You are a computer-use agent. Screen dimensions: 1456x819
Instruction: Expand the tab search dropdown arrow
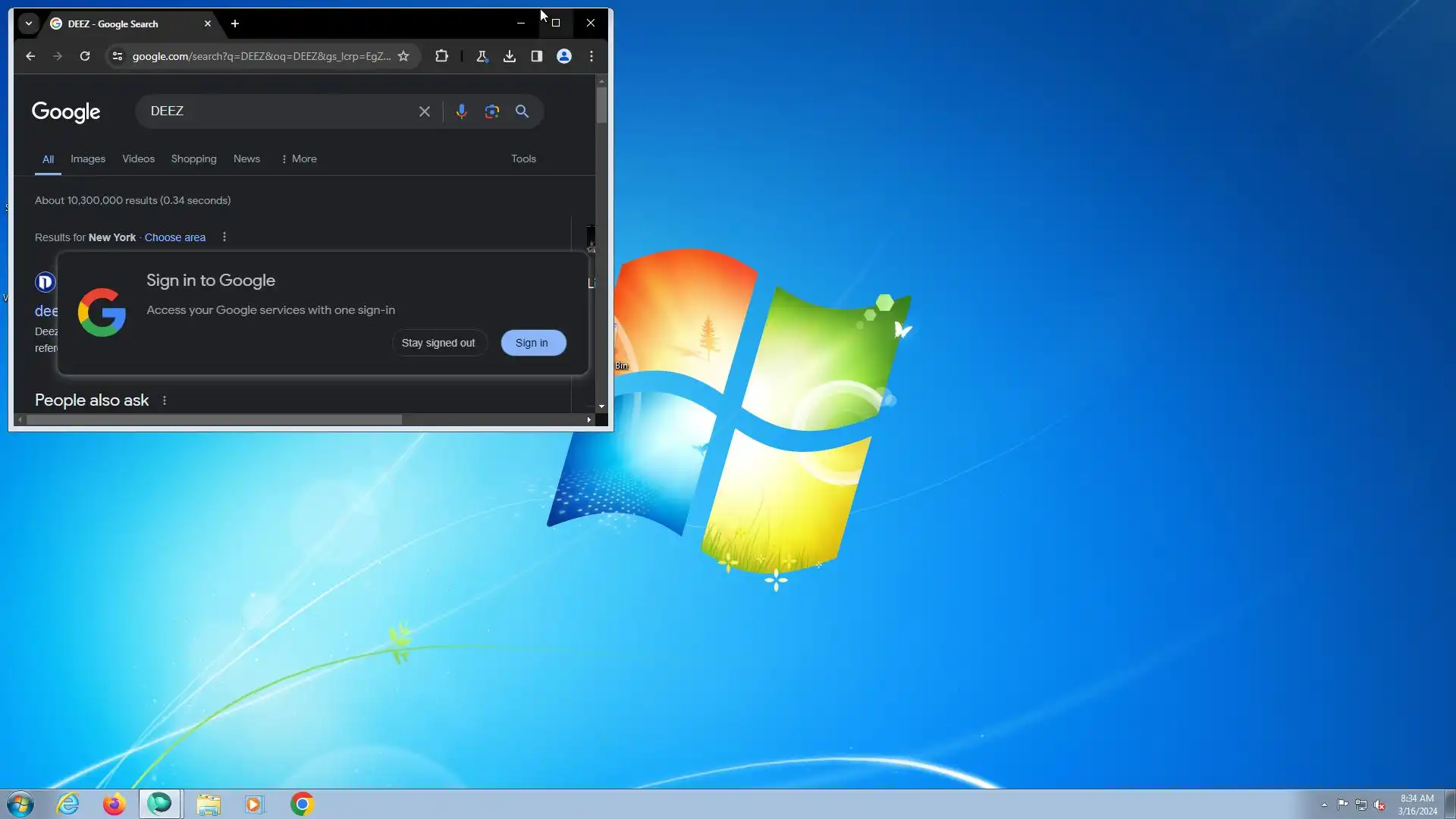(x=29, y=24)
